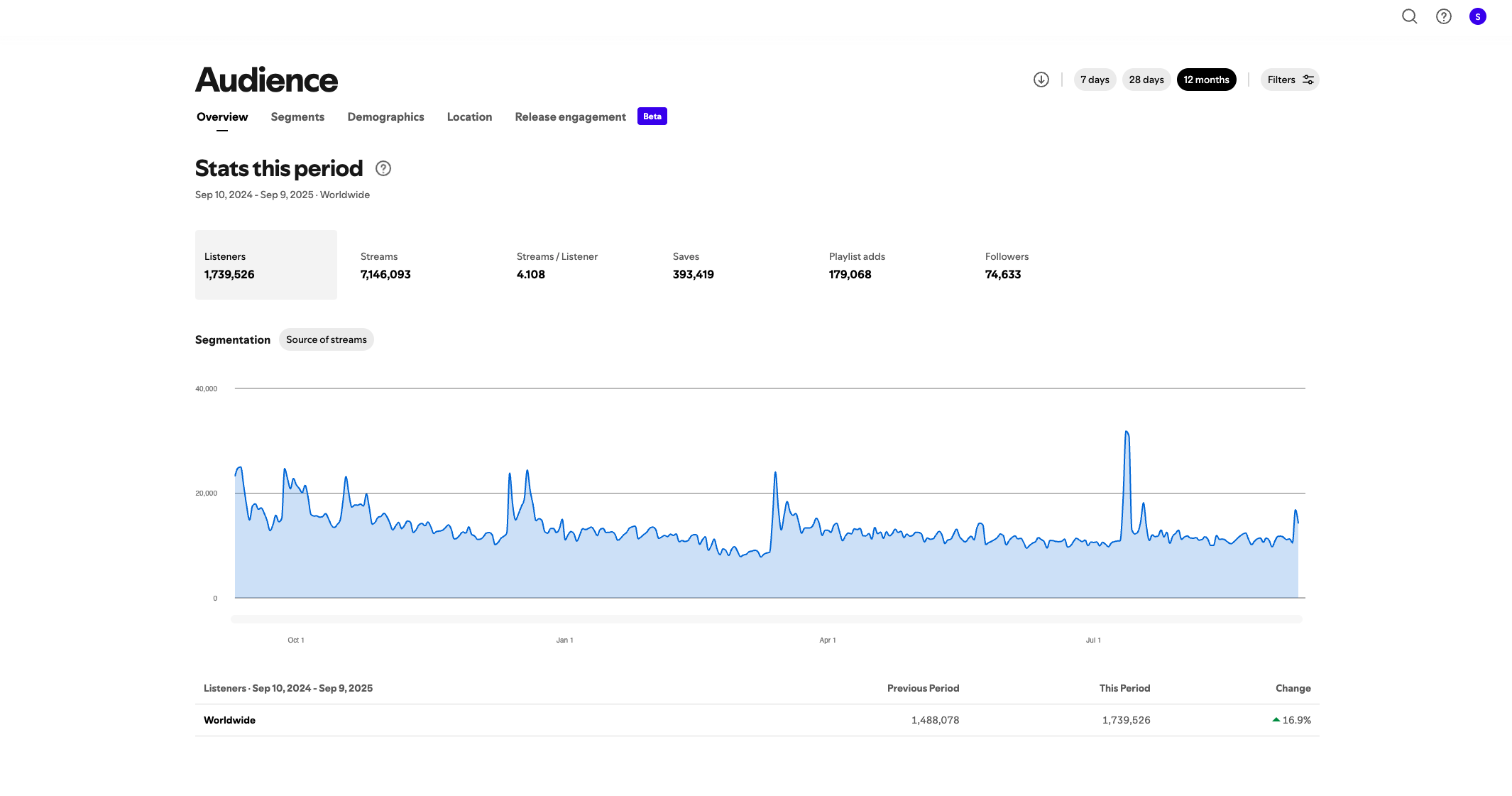
Task: Click the help icon beside Stats this period
Action: [x=383, y=168]
